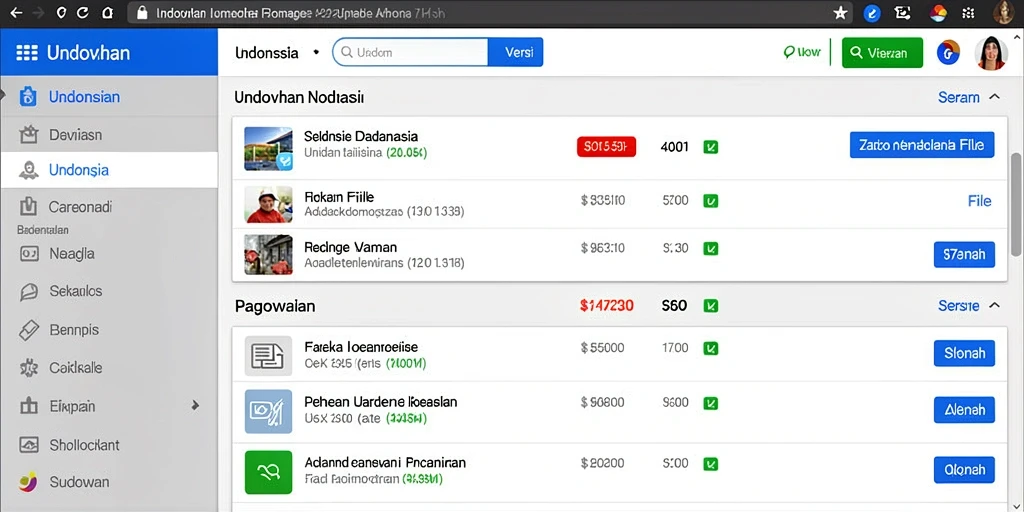Open the apps grid icon beside Undovhan

26,53
